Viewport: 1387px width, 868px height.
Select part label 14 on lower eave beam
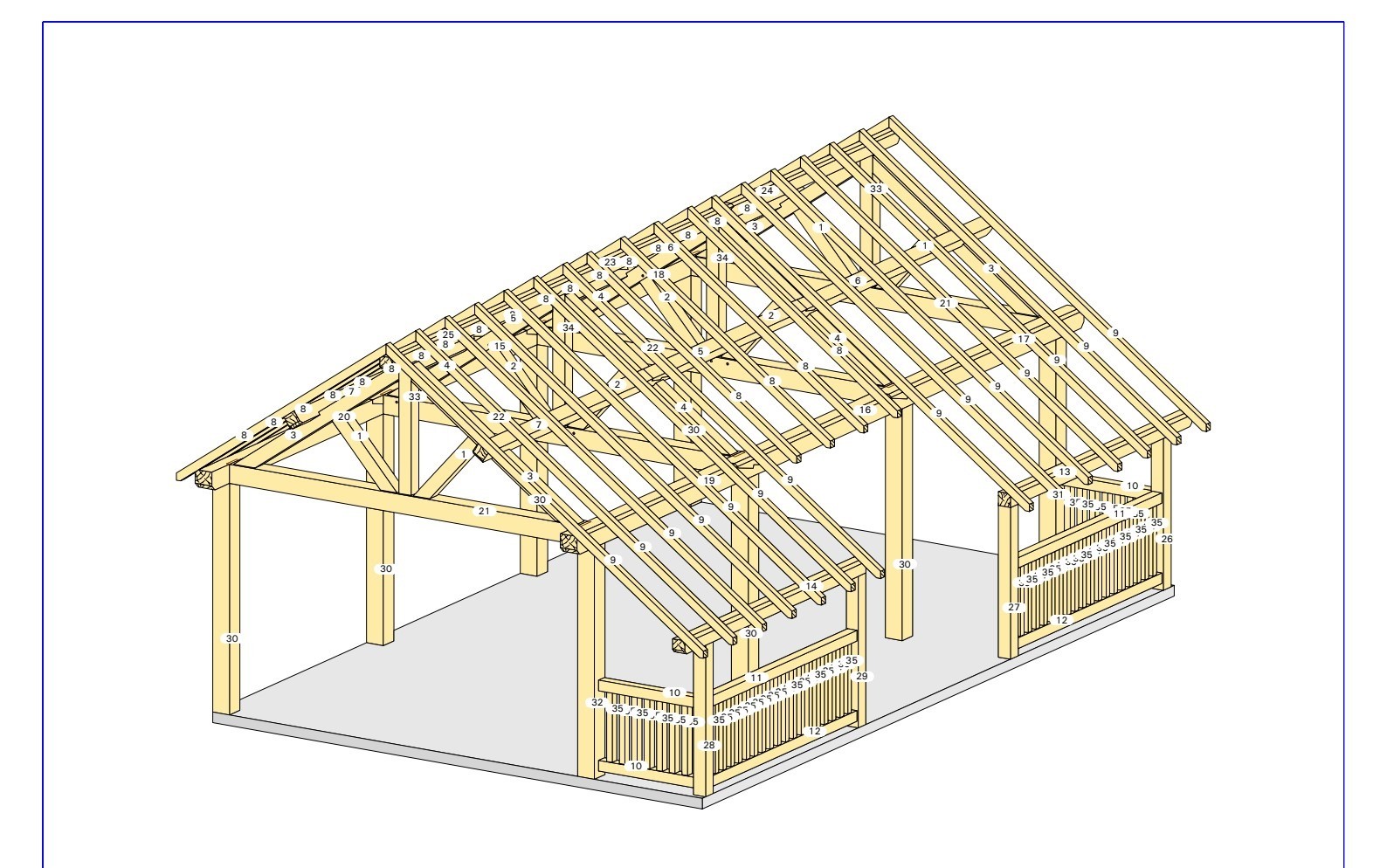pyautogui.click(x=811, y=586)
